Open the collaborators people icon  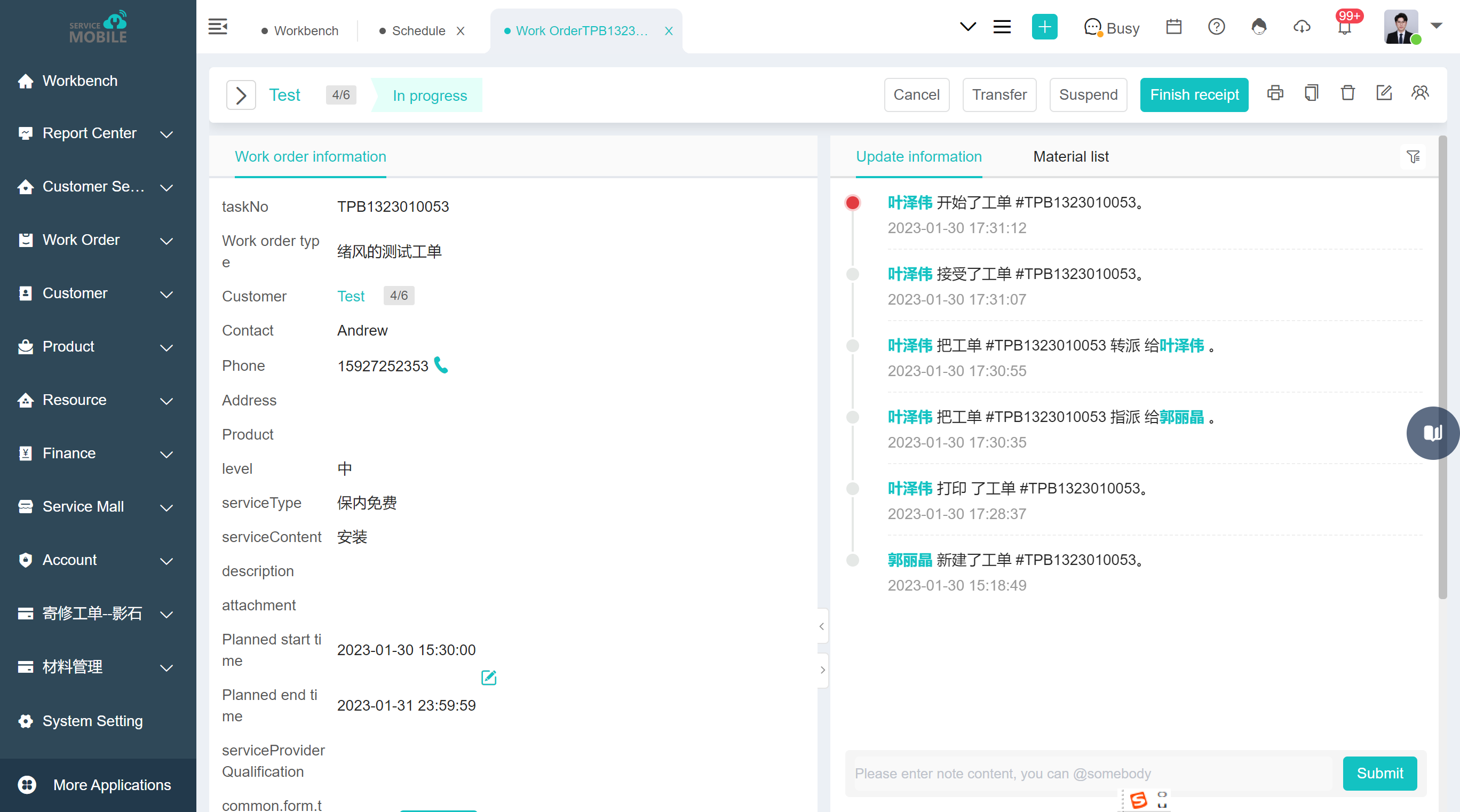pyautogui.click(x=1420, y=93)
